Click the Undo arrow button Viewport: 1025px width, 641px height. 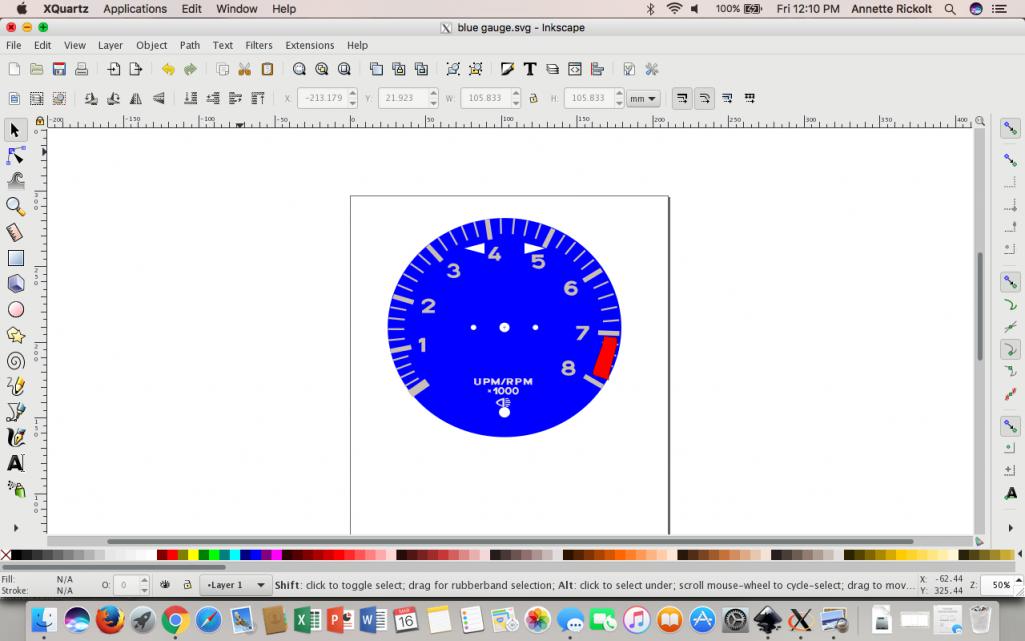(x=168, y=69)
